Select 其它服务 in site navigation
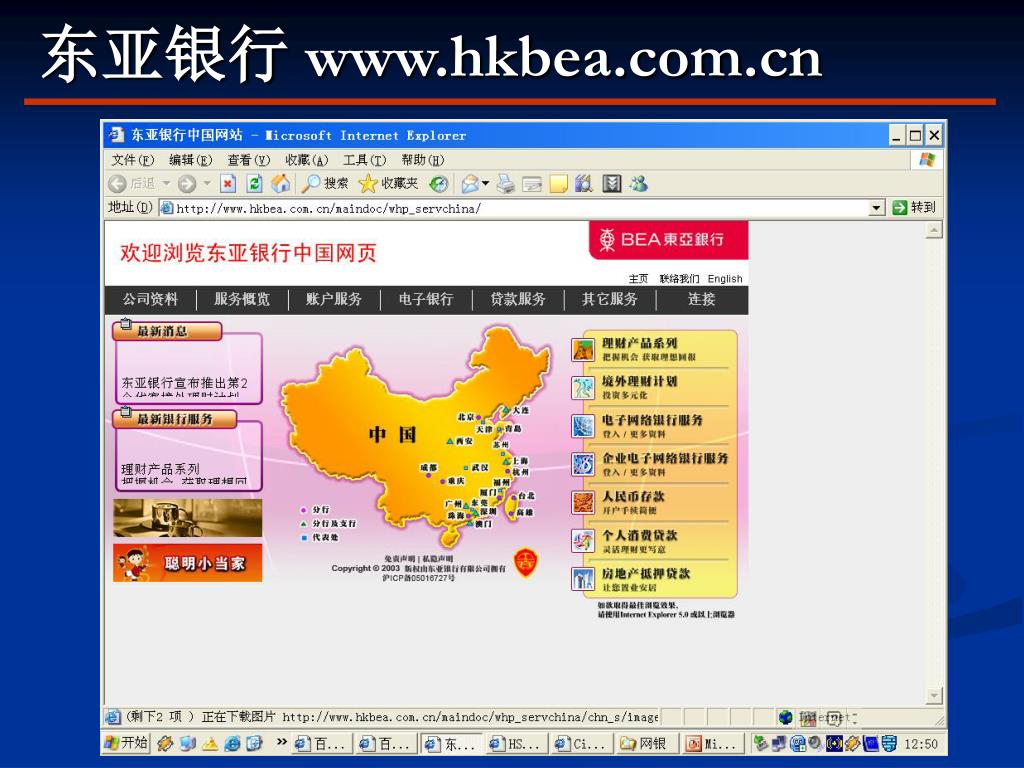Screen dimensions: 1024x768 (609, 299)
